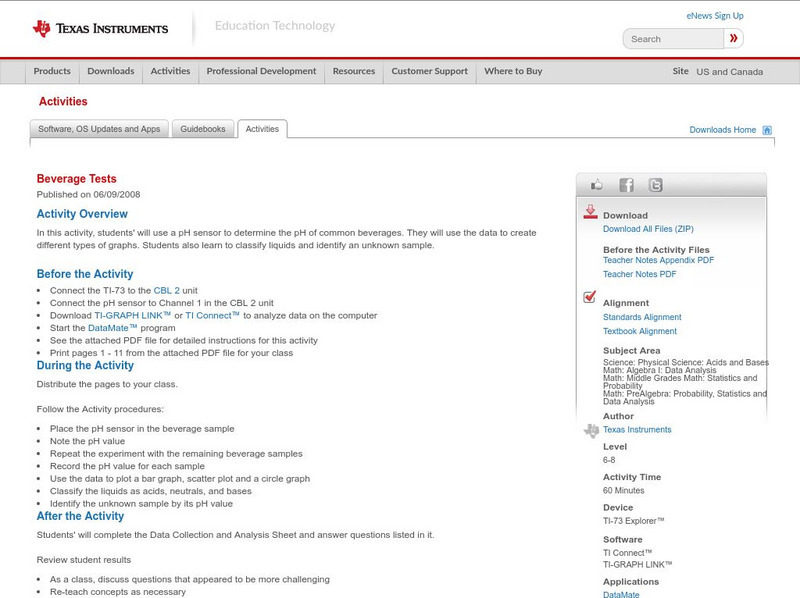Click the Downloads Home house icon
Viewport: 800px width, 598px height.
coord(767,130)
